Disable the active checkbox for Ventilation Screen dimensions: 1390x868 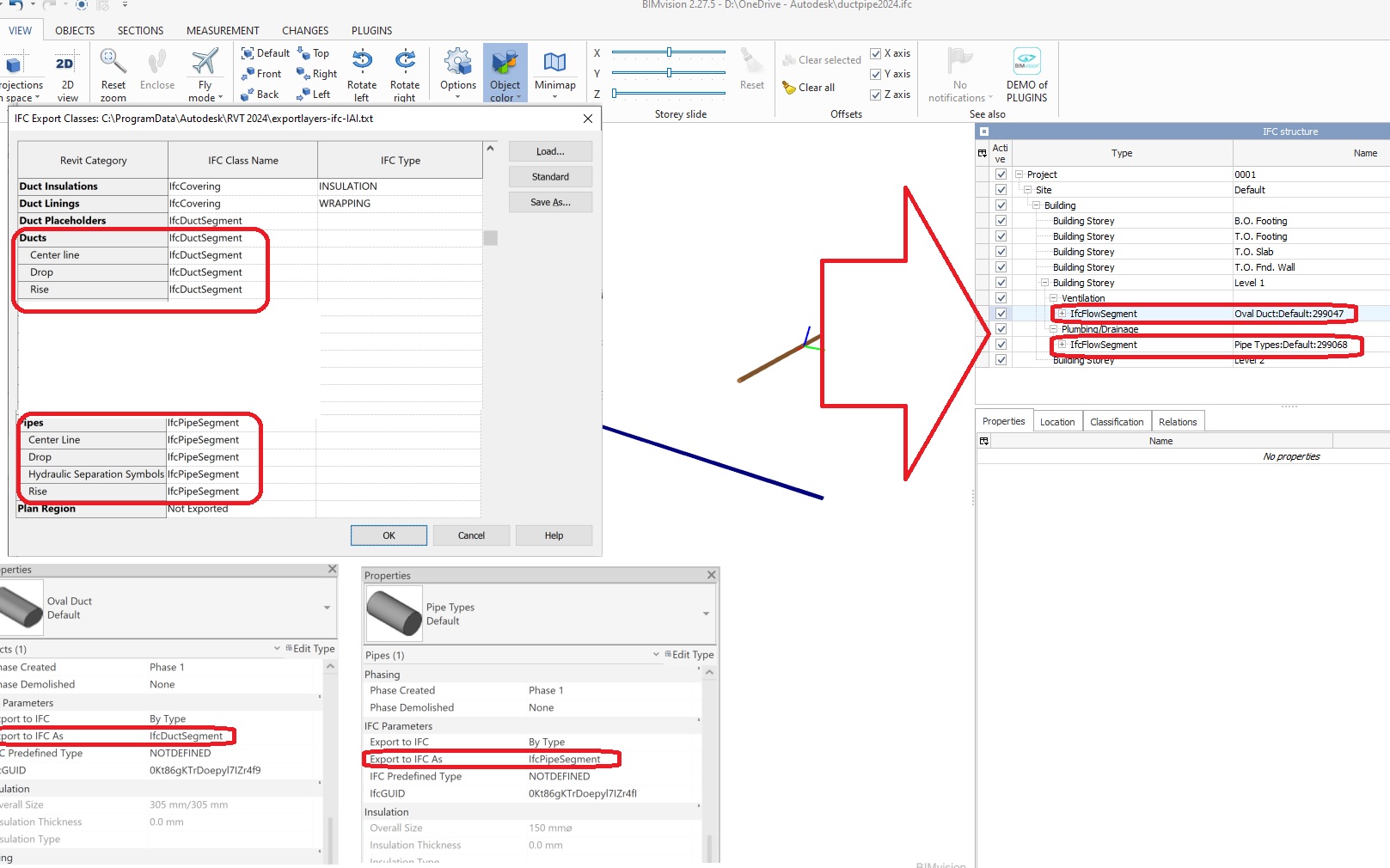tap(1001, 297)
